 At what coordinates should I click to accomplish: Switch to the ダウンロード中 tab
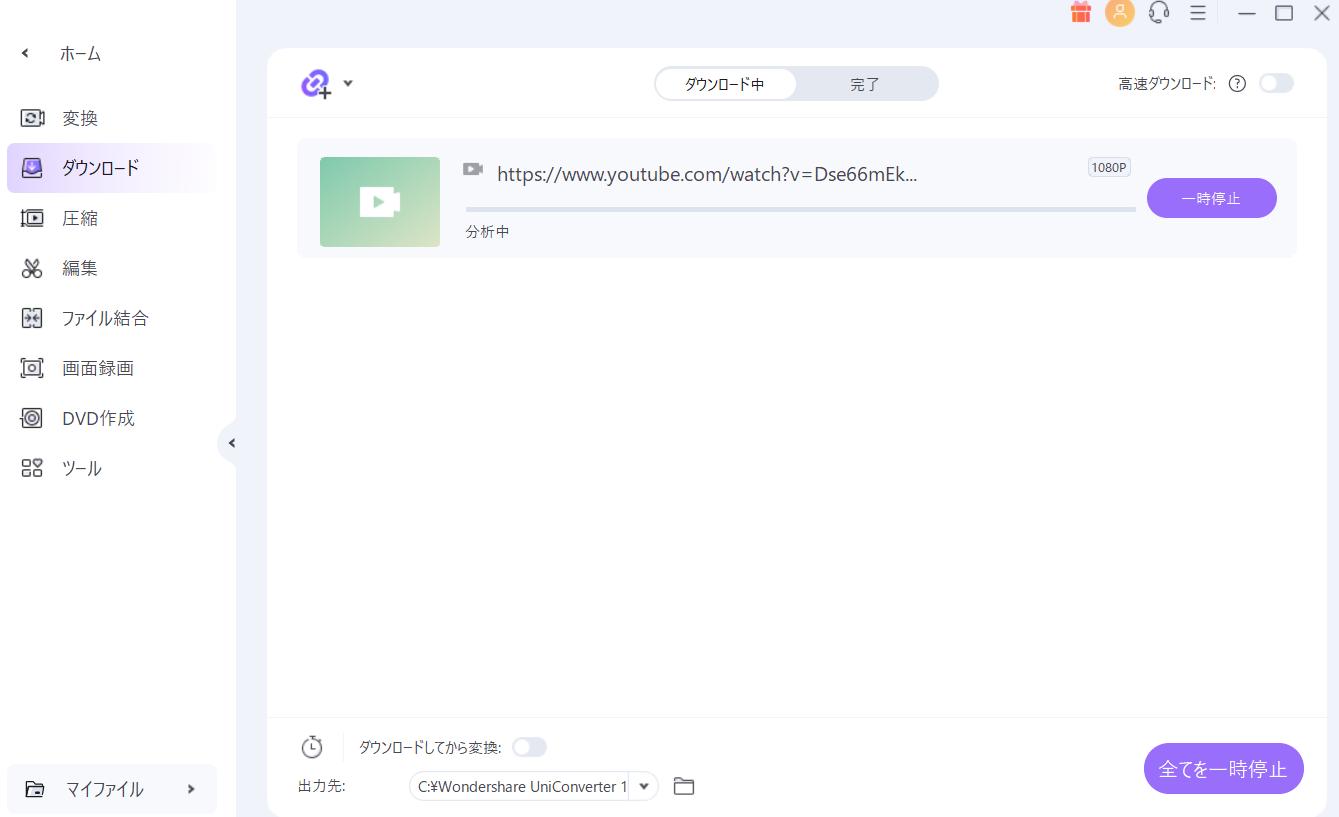click(725, 84)
